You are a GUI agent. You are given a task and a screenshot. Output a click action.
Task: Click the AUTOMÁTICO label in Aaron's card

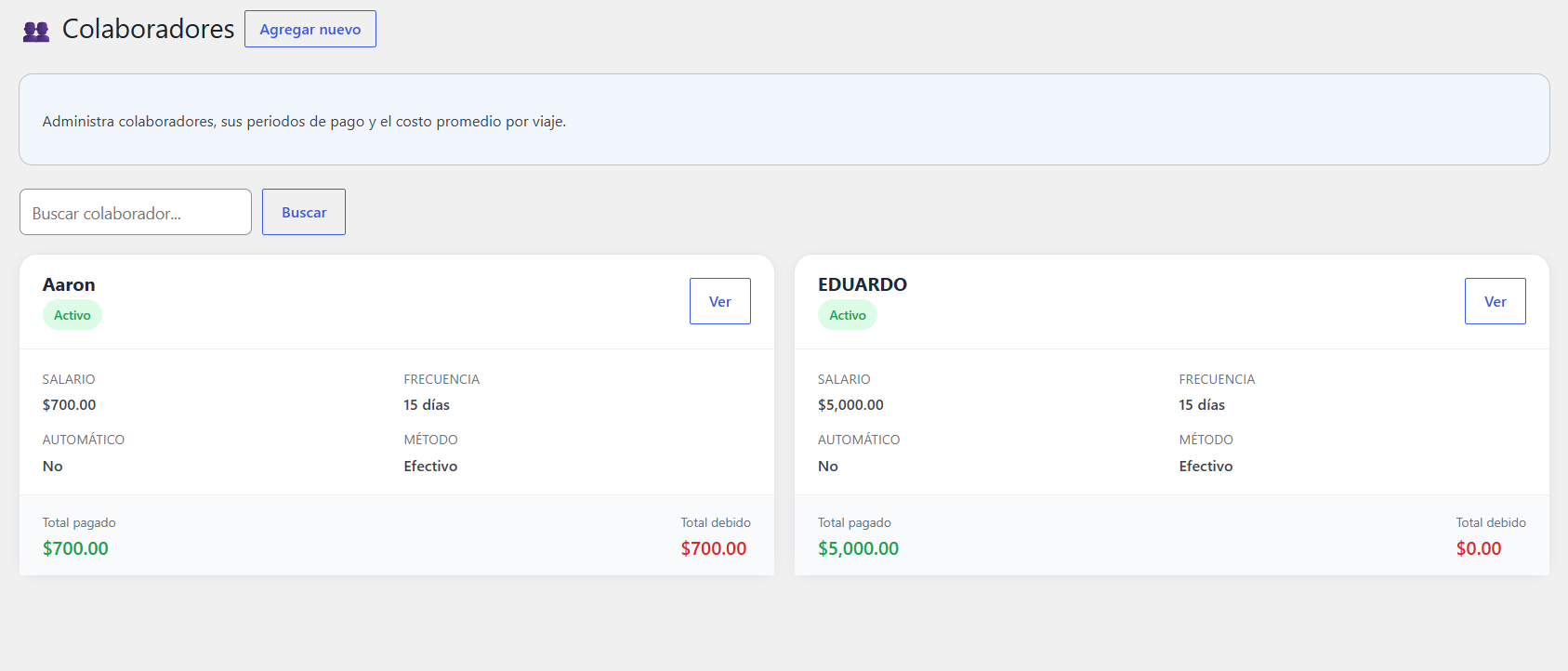pos(84,440)
